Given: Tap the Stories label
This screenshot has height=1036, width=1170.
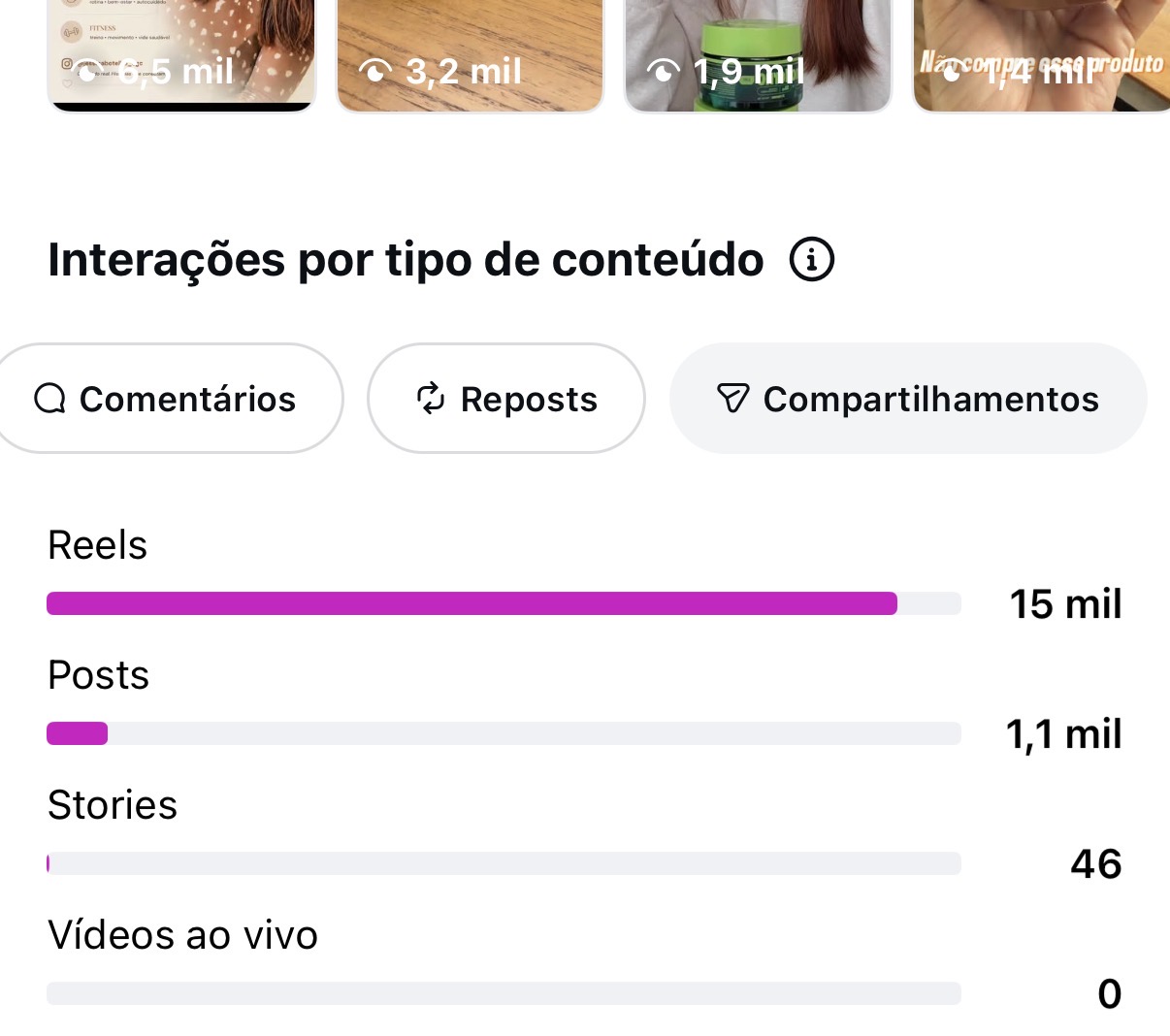Looking at the screenshot, I should (113, 805).
